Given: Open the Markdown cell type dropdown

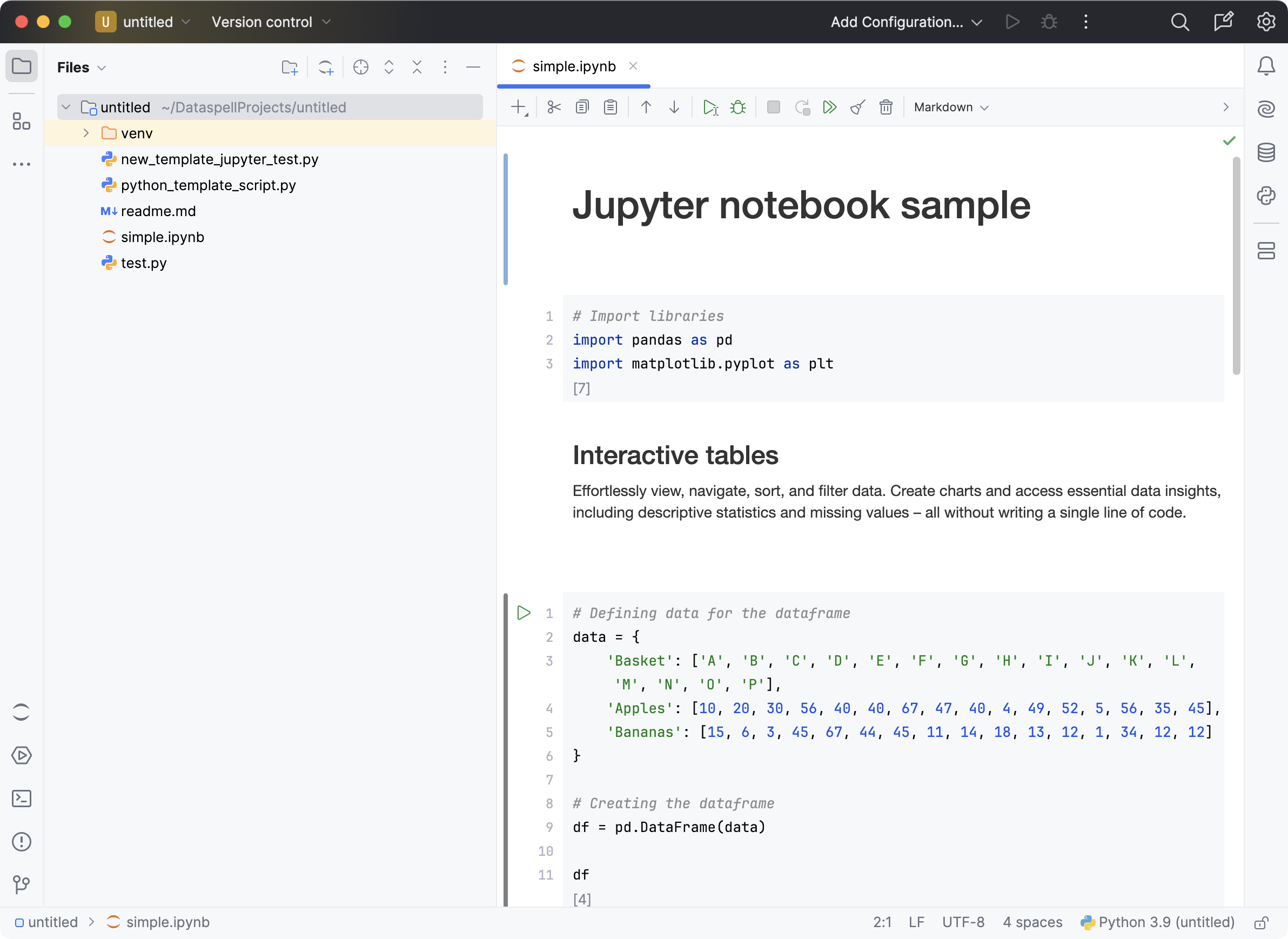Looking at the screenshot, I should [951, 108].
